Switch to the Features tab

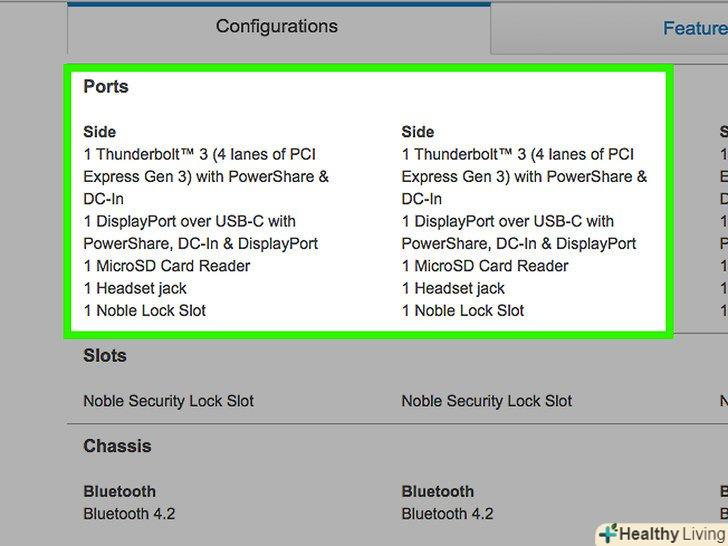pos(694,28)
